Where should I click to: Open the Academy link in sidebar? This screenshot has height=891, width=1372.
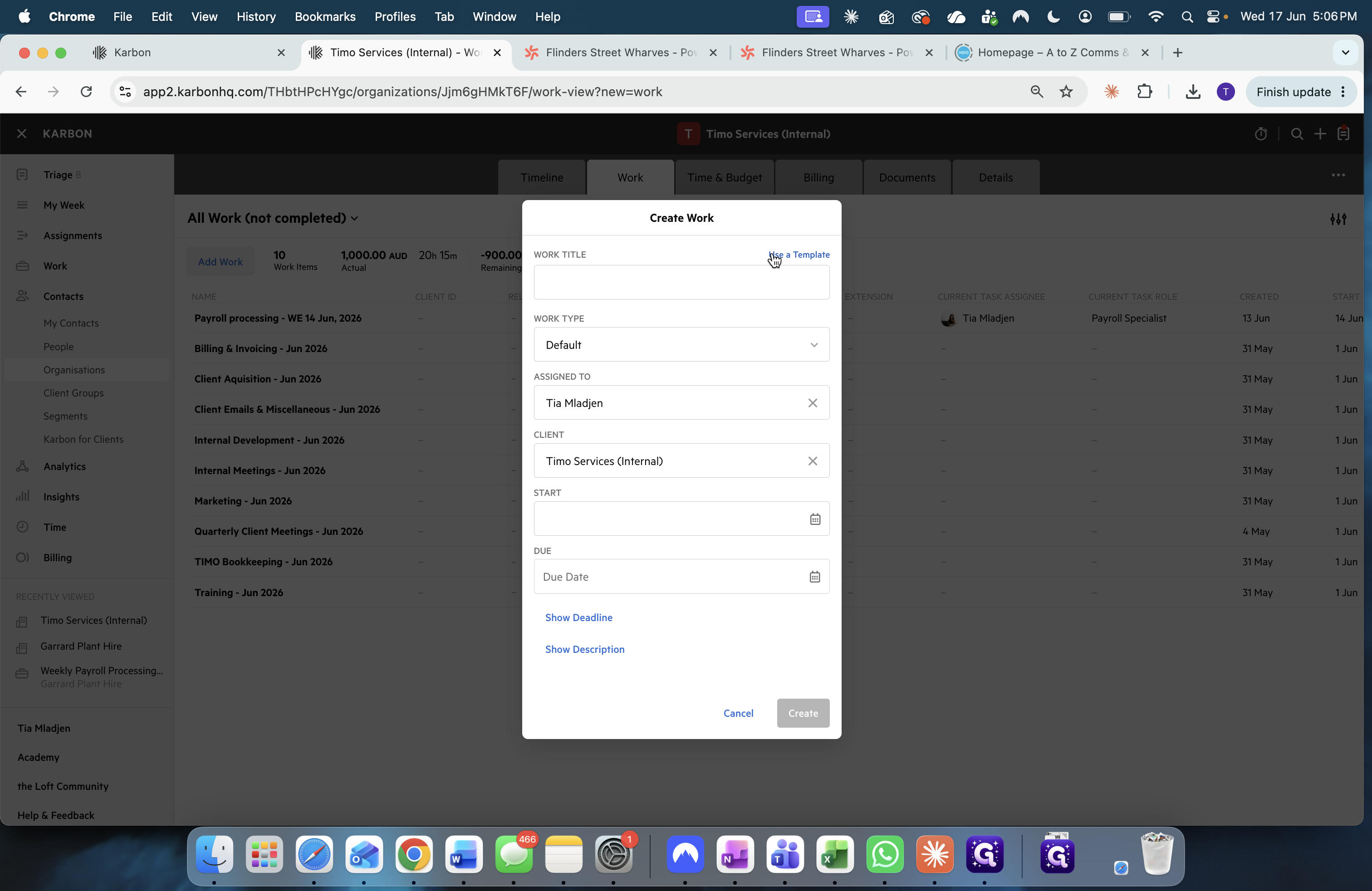click(38, 757)
